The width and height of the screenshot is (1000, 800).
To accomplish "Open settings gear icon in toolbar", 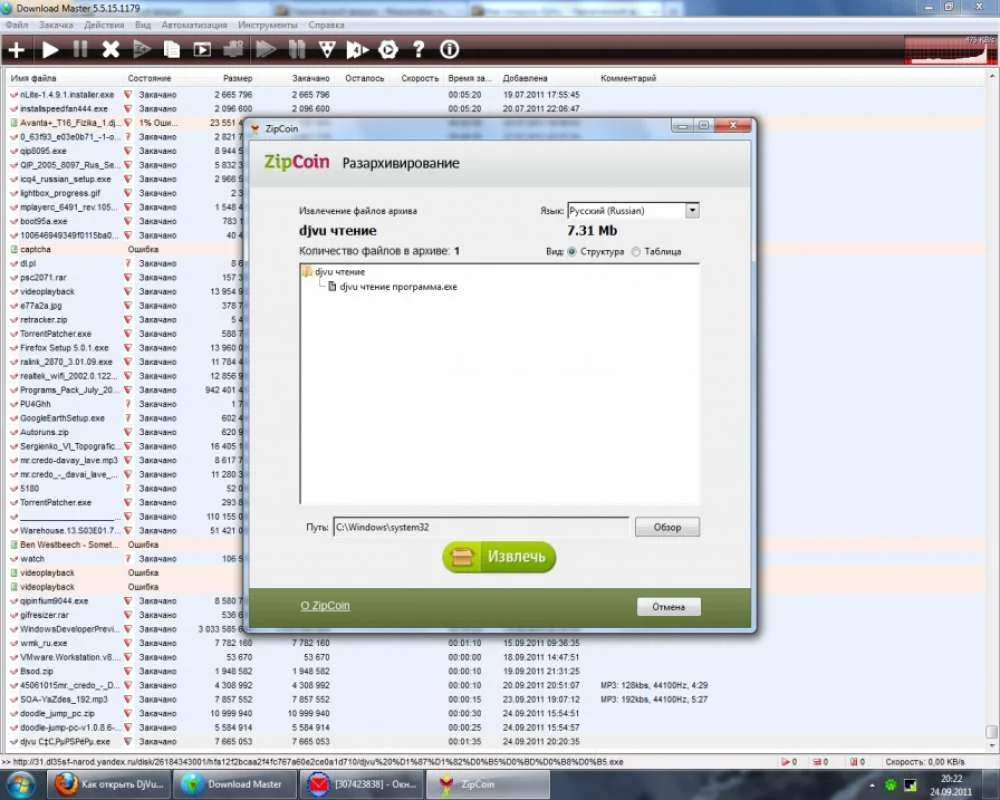I will click(x=388, y=50).
